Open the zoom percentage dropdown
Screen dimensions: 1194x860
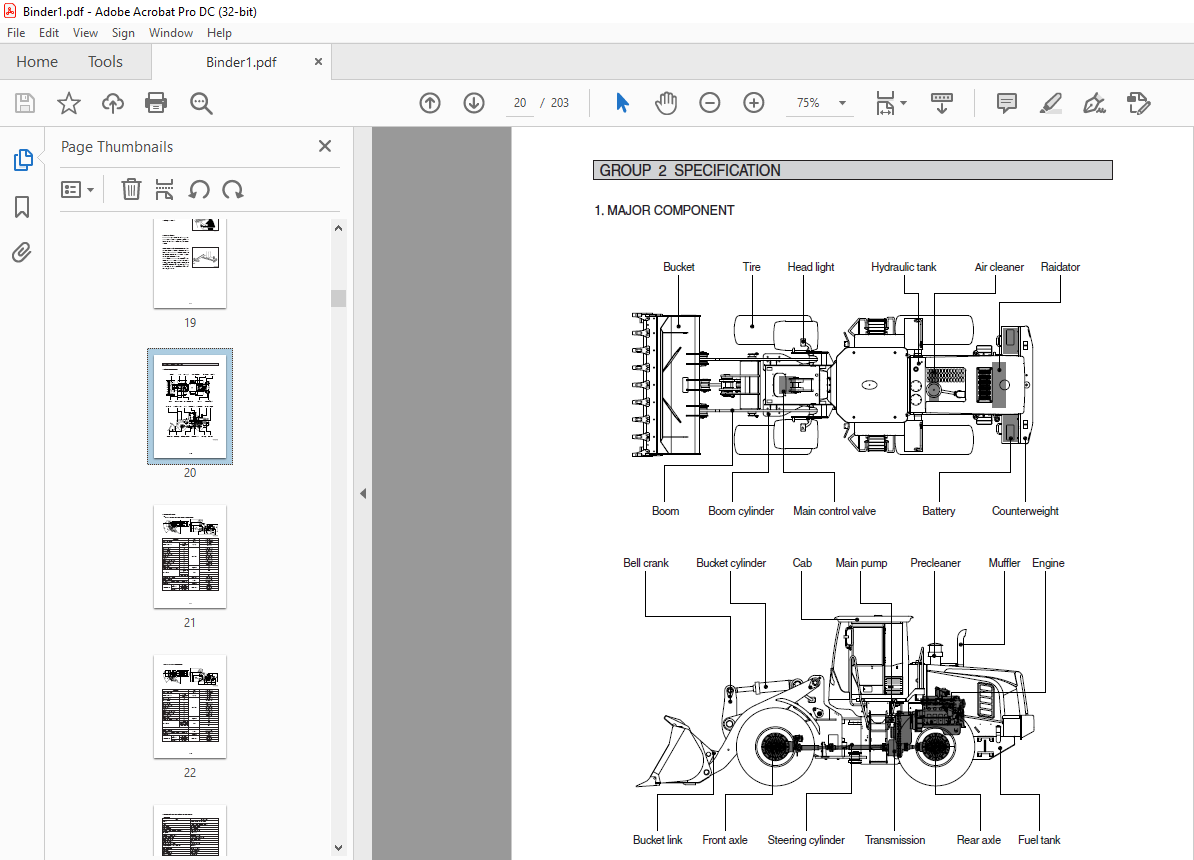[842, 103]
